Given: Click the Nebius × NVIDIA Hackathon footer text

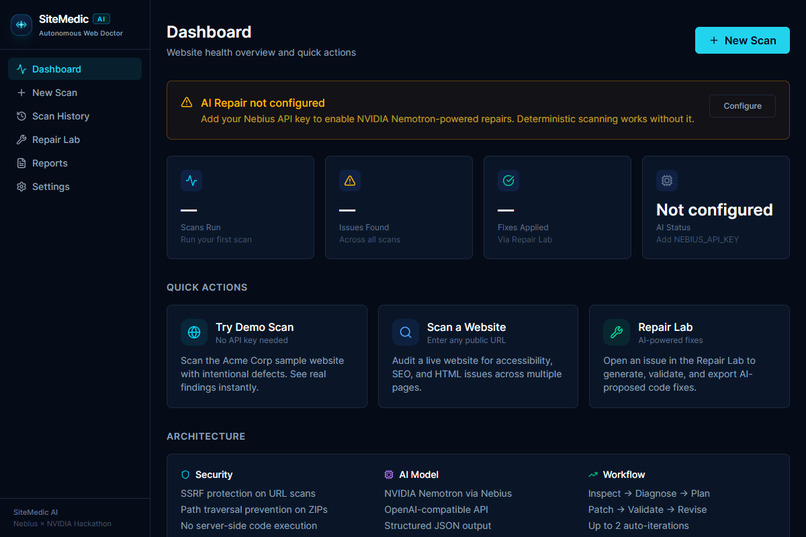Looking at the screenshot, I should point(62,524).
